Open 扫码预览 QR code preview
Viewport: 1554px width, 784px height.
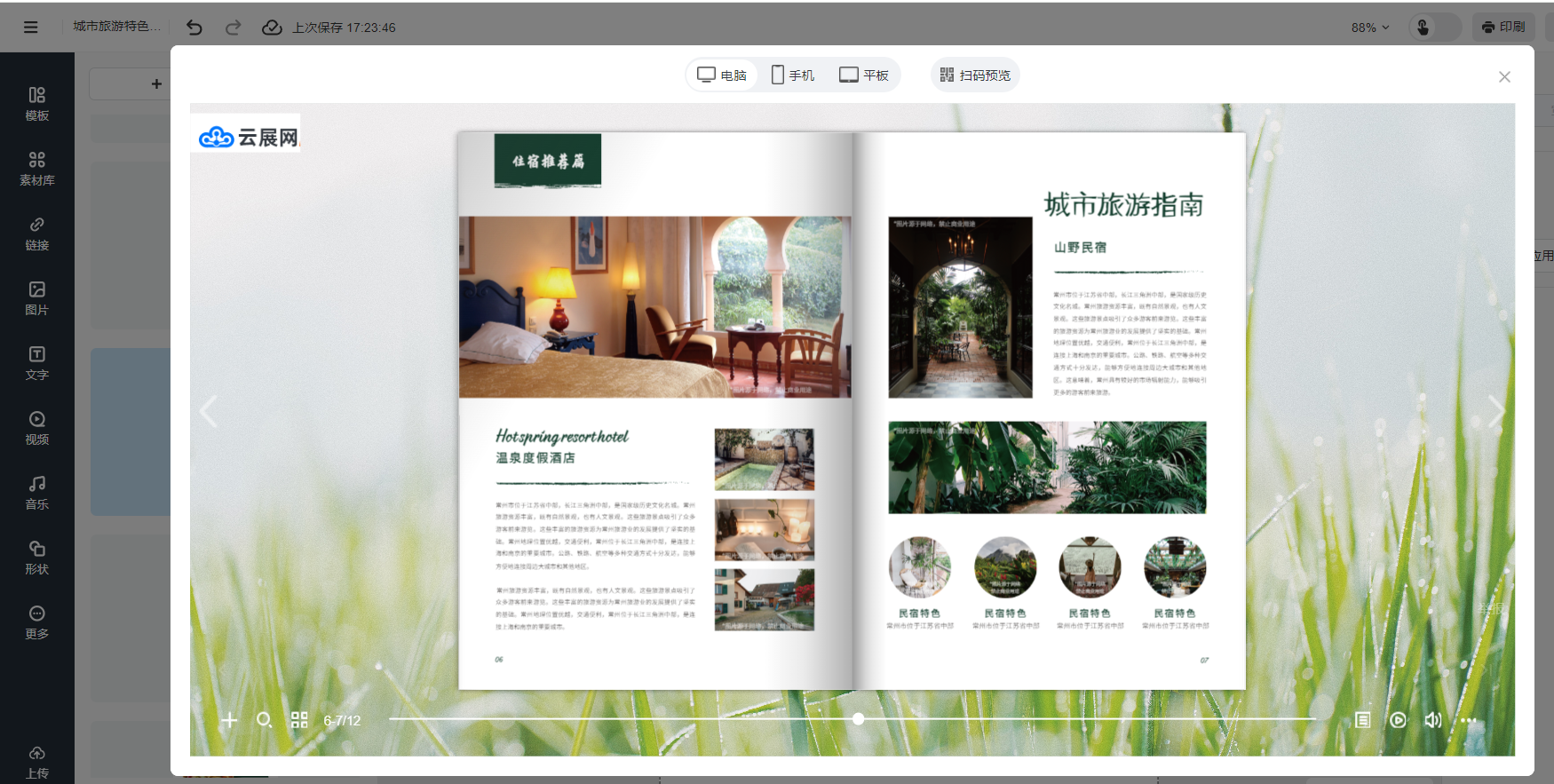point(975,75)
